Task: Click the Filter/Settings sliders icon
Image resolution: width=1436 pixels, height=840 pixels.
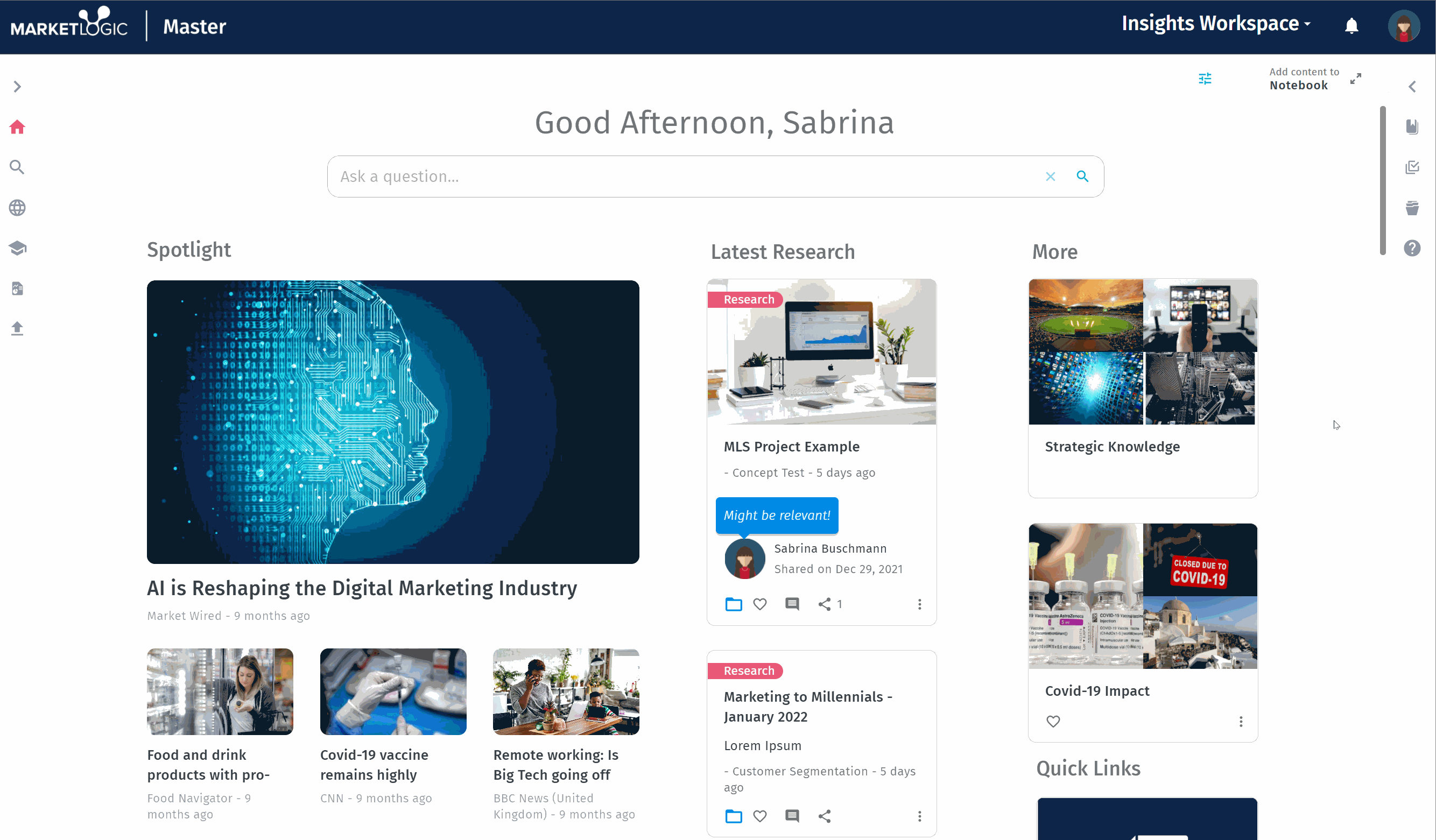Action: click(x=1206, y=79)
